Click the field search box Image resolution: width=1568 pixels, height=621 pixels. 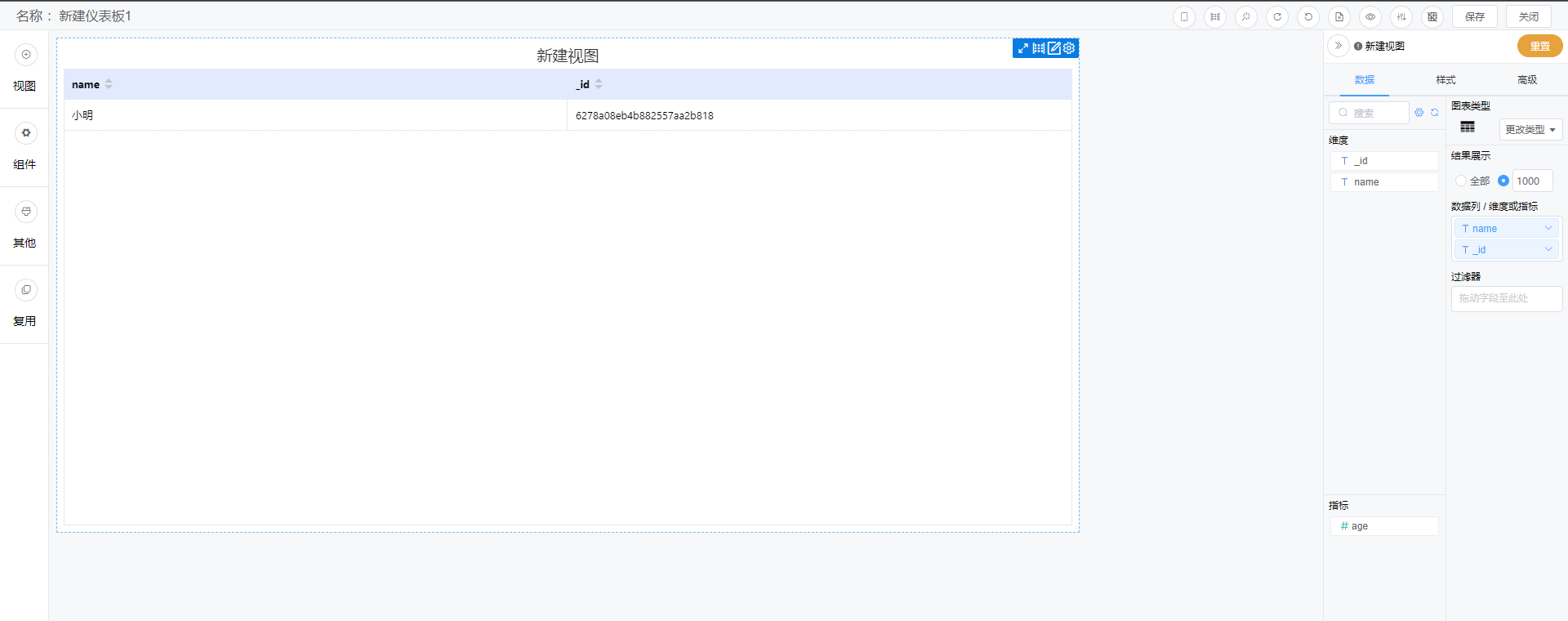[x=1369, y=113]
